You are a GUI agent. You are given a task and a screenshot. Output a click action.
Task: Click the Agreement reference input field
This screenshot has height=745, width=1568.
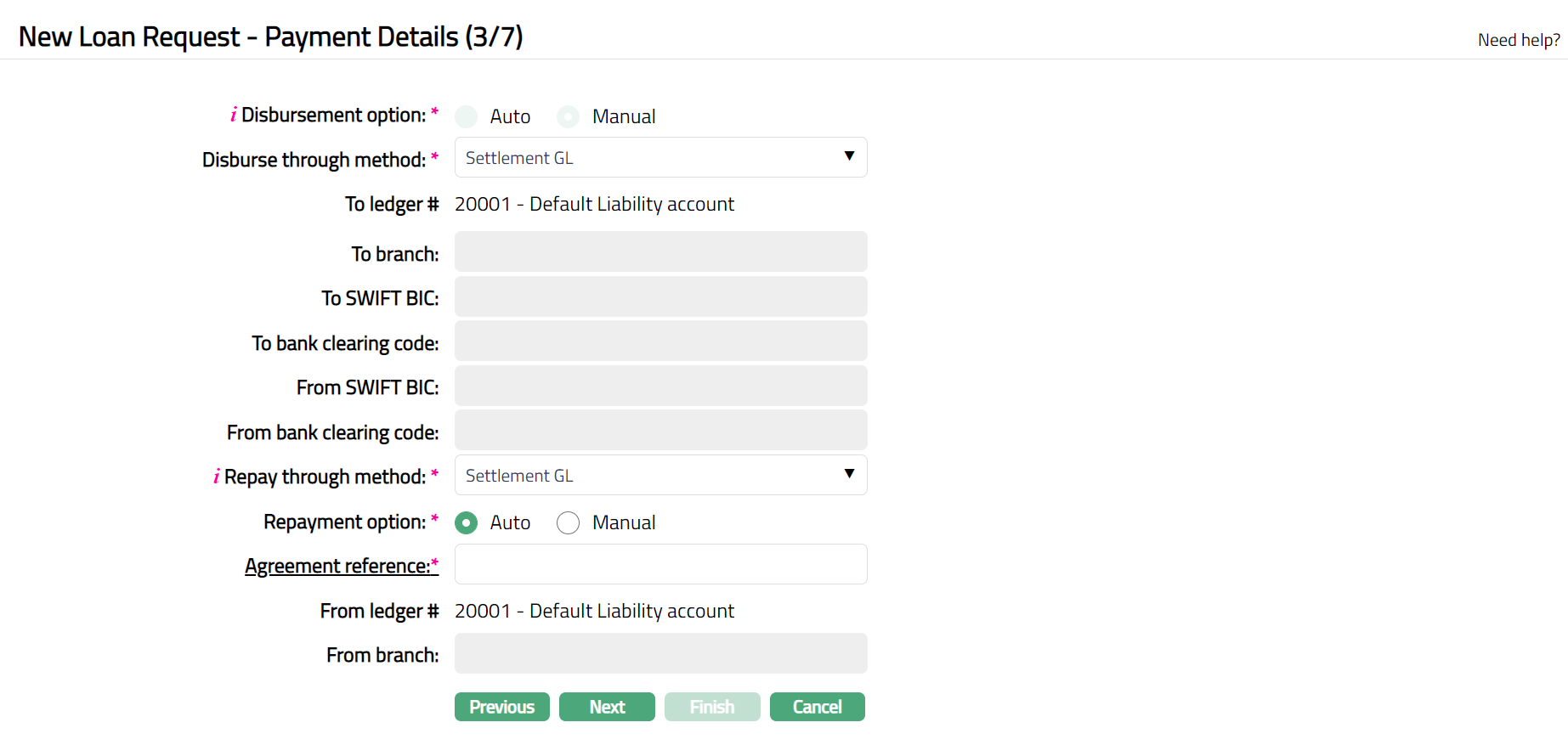tap(660, 564)
